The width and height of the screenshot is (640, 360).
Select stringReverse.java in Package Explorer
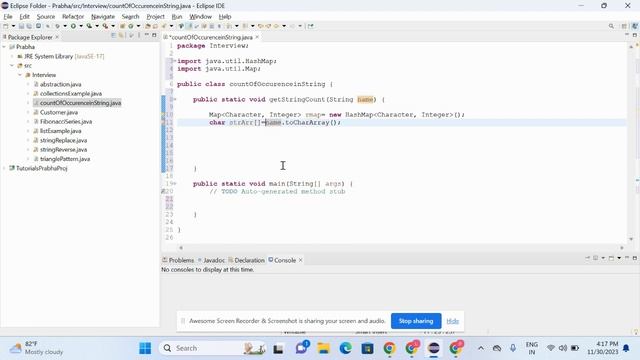click(x=63, y=150)
